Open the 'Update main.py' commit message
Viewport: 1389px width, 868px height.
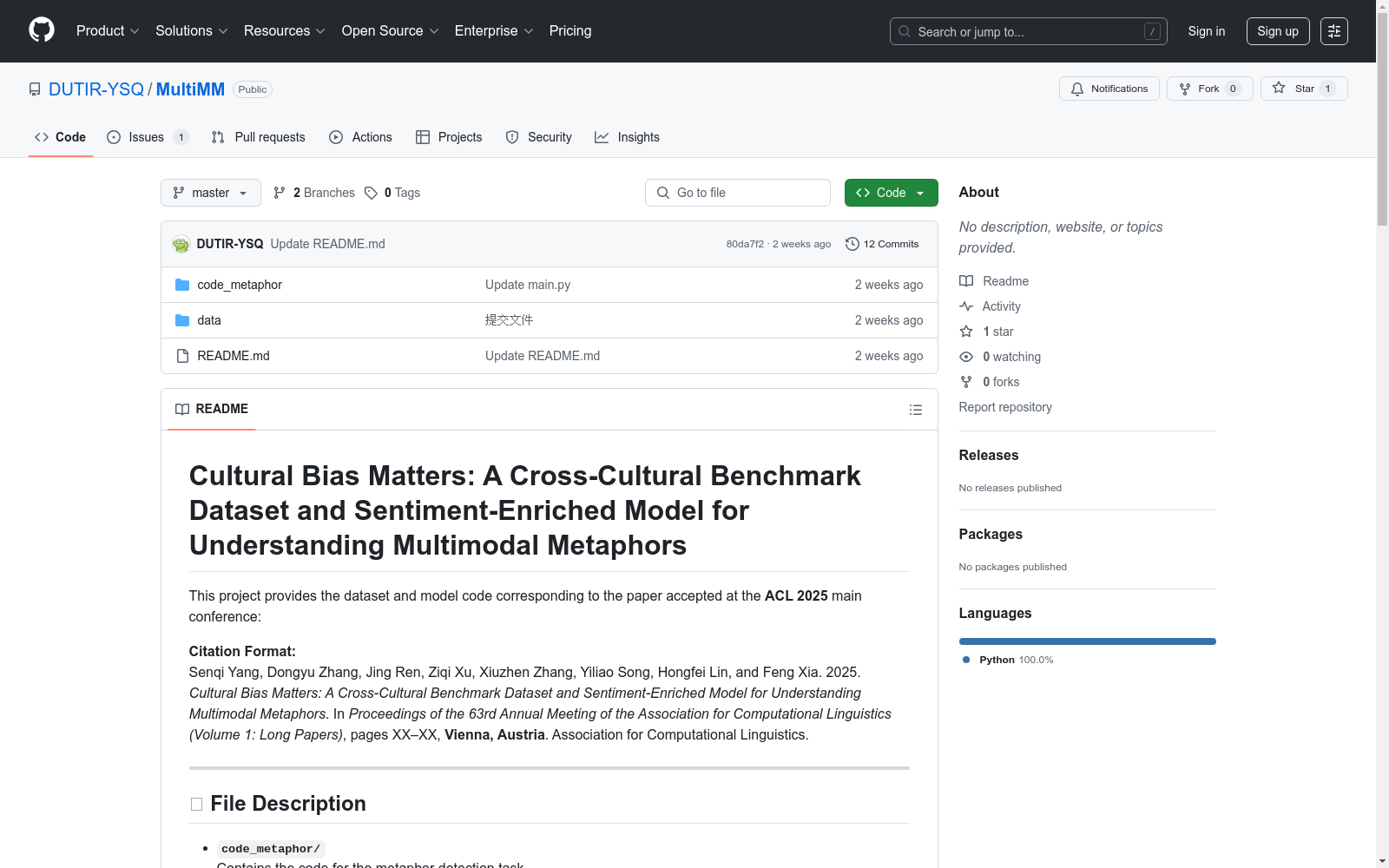528,285
